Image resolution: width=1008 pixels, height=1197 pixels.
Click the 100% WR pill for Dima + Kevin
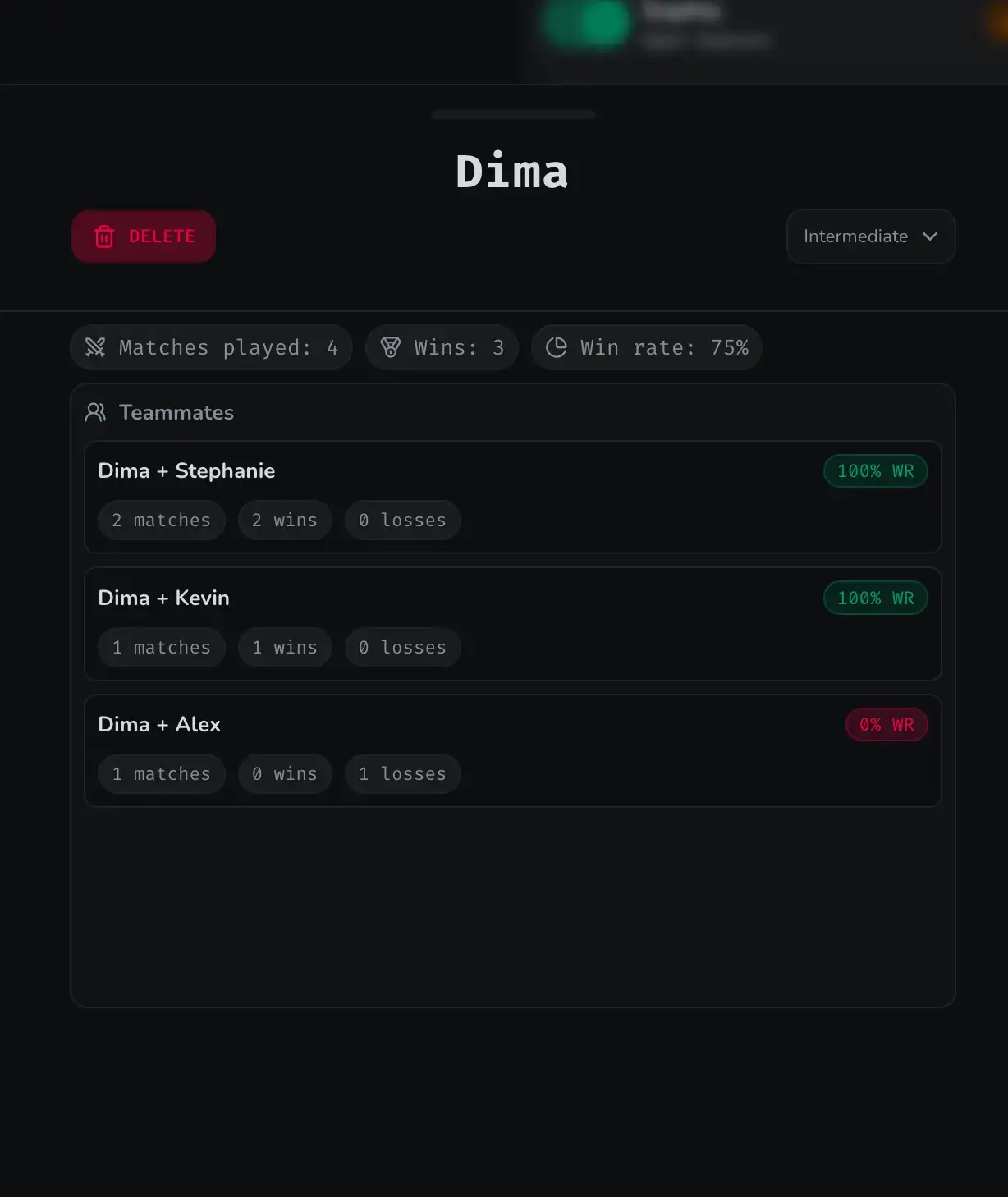pyautogui.click(x=875, y=598)
